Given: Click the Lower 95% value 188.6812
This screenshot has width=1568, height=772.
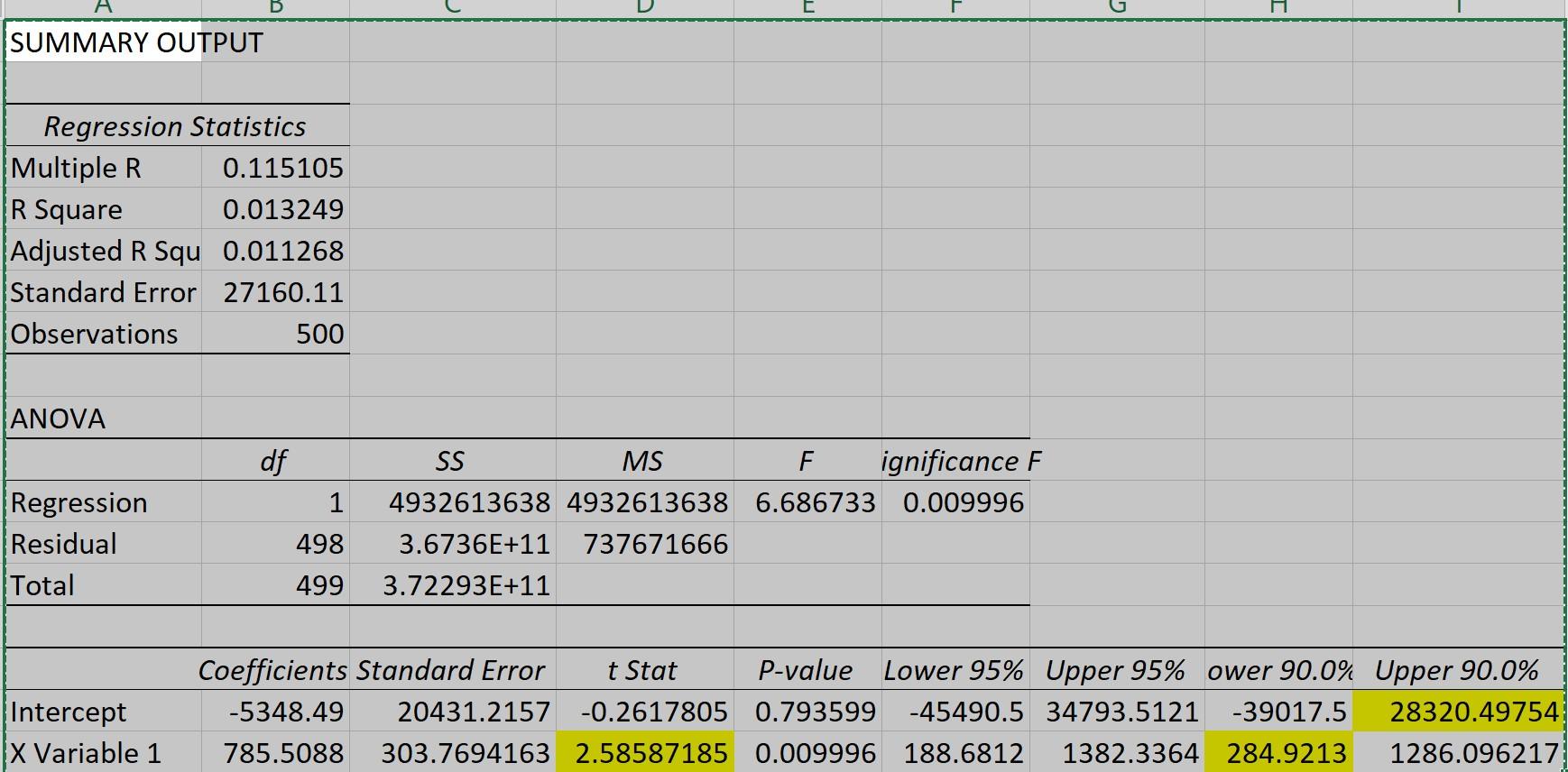Looking at the screenshot, I should click(x=956, y=751).
